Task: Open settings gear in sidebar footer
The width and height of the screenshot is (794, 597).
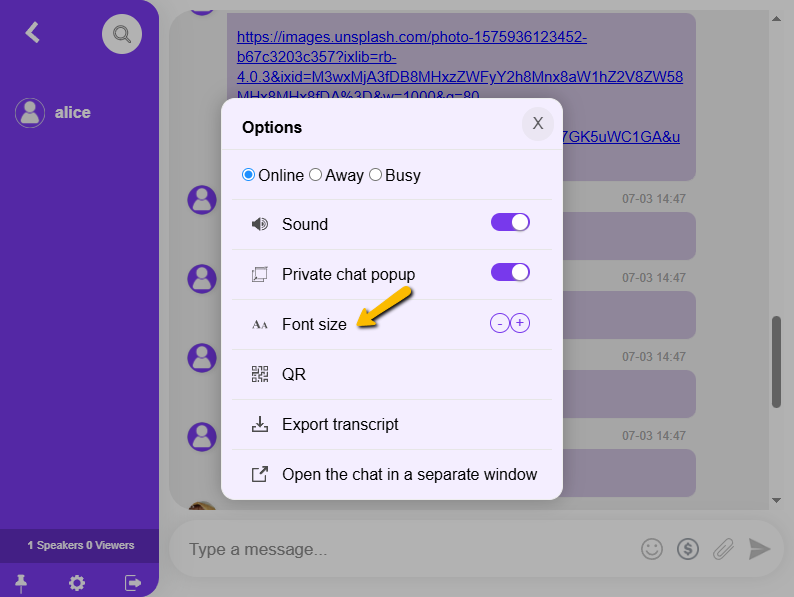Action: coord(77,583)
